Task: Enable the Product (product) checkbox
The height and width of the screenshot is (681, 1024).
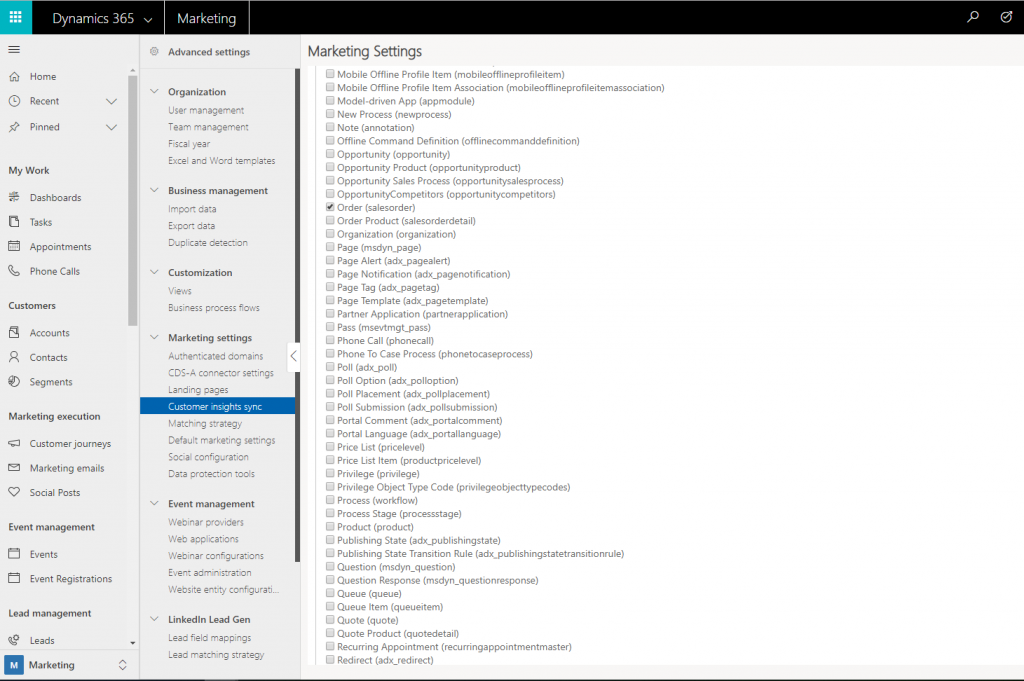Action: pos(329,527)
